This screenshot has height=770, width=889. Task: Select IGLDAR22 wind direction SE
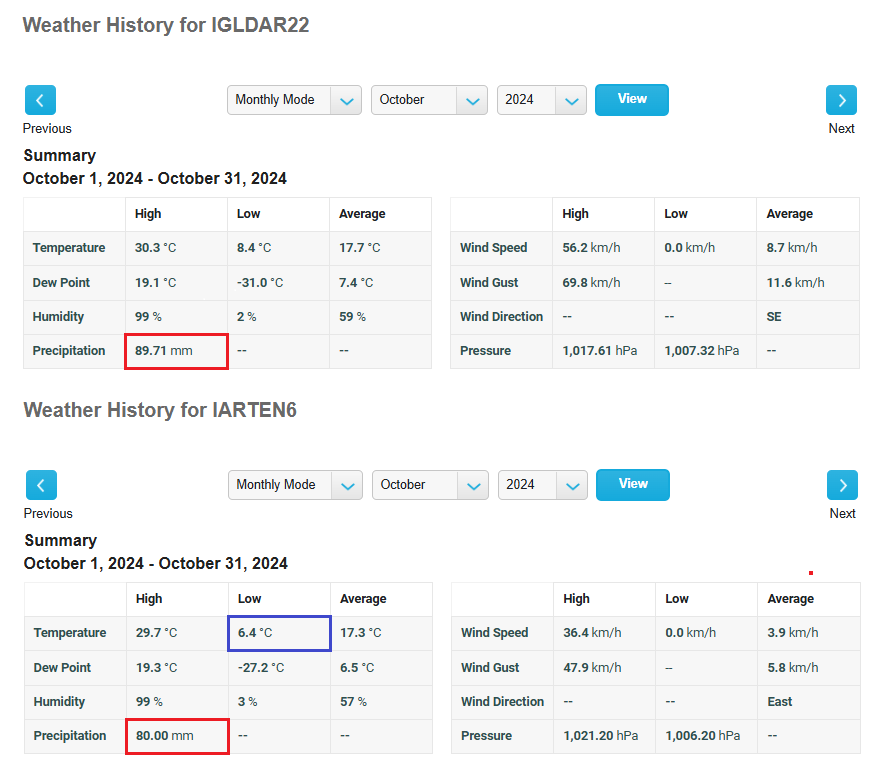(x=773, y=317)
